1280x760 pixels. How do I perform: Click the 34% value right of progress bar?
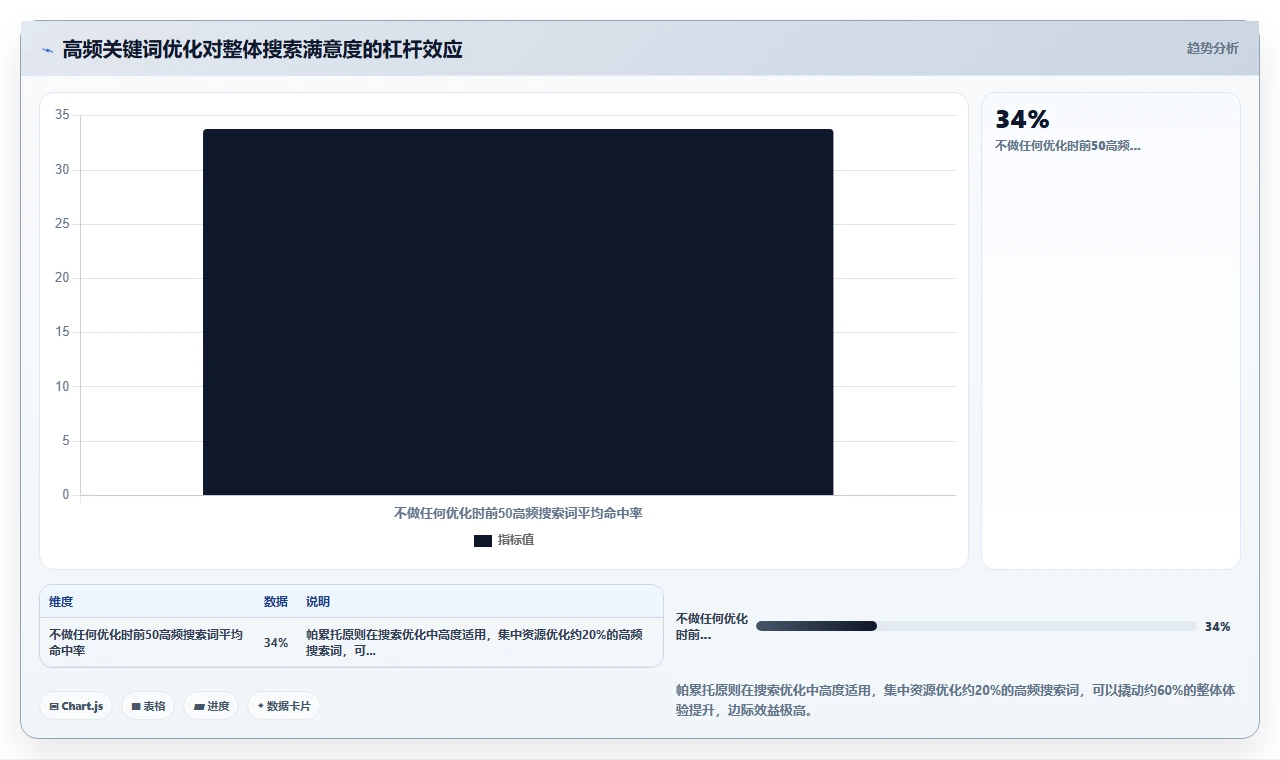1217,627
